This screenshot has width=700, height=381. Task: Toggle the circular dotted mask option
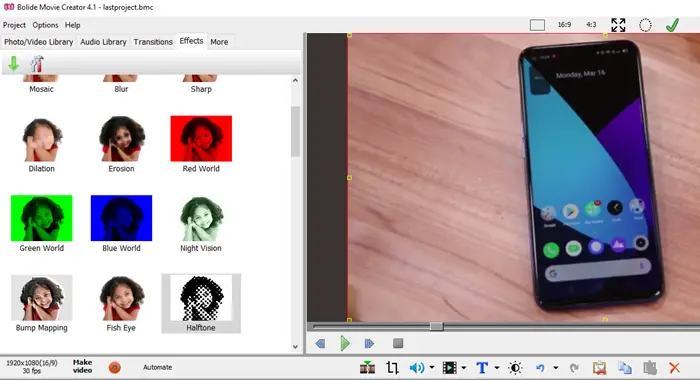tap(645, 25)
